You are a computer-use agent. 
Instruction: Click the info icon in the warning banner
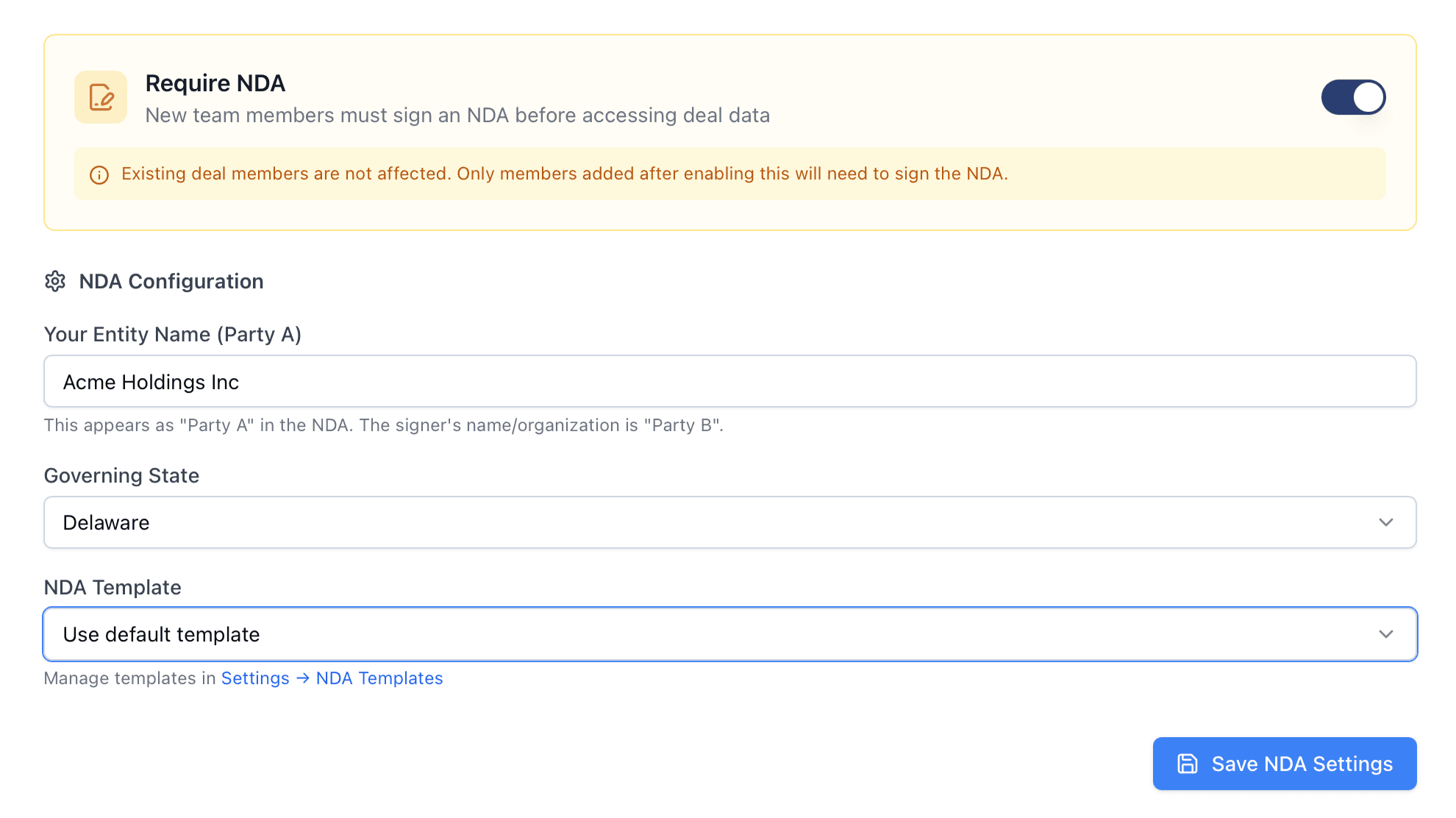[99, 174]
